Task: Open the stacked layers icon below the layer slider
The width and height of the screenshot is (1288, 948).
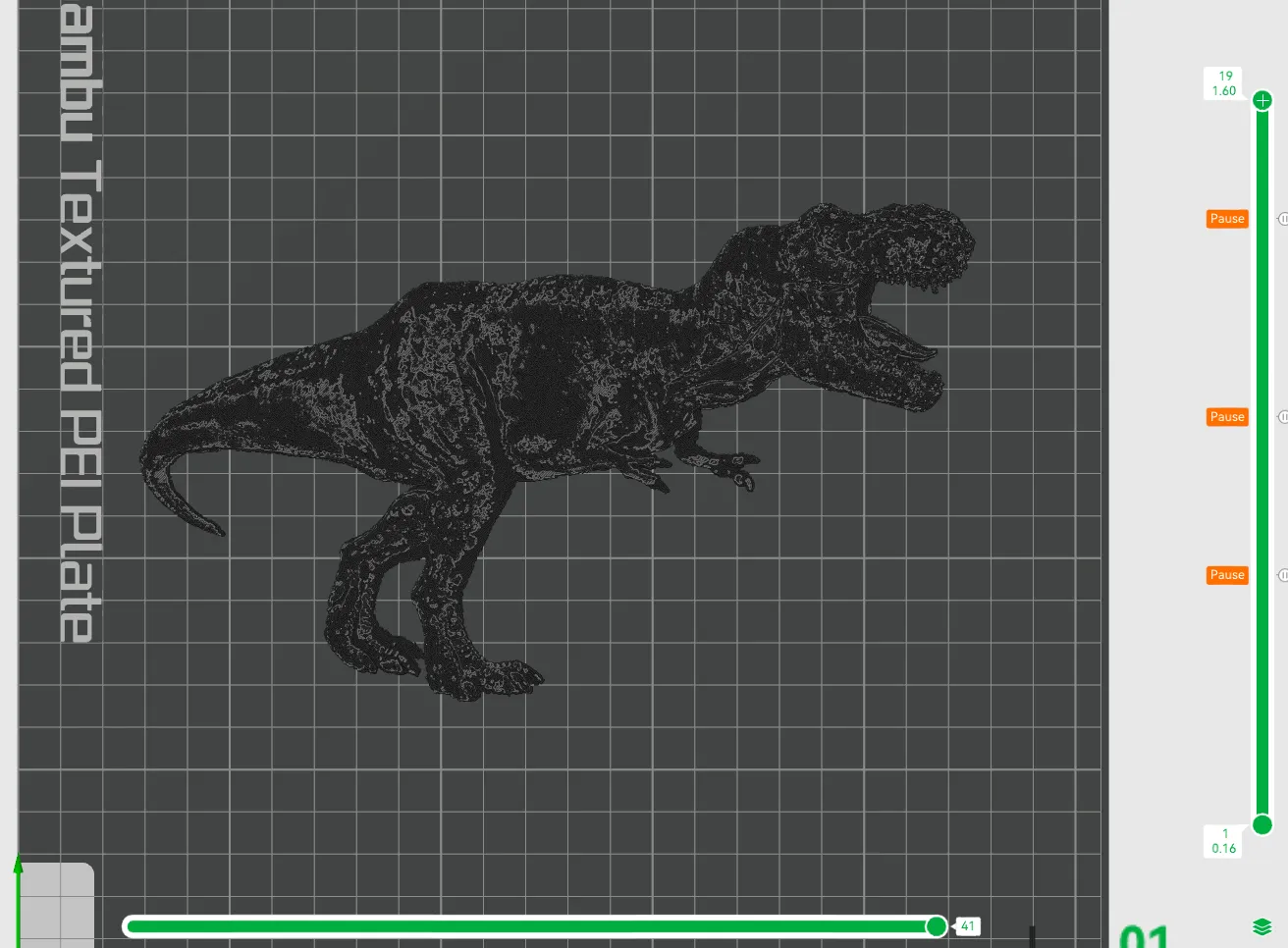Action: tap(1262, 927)
